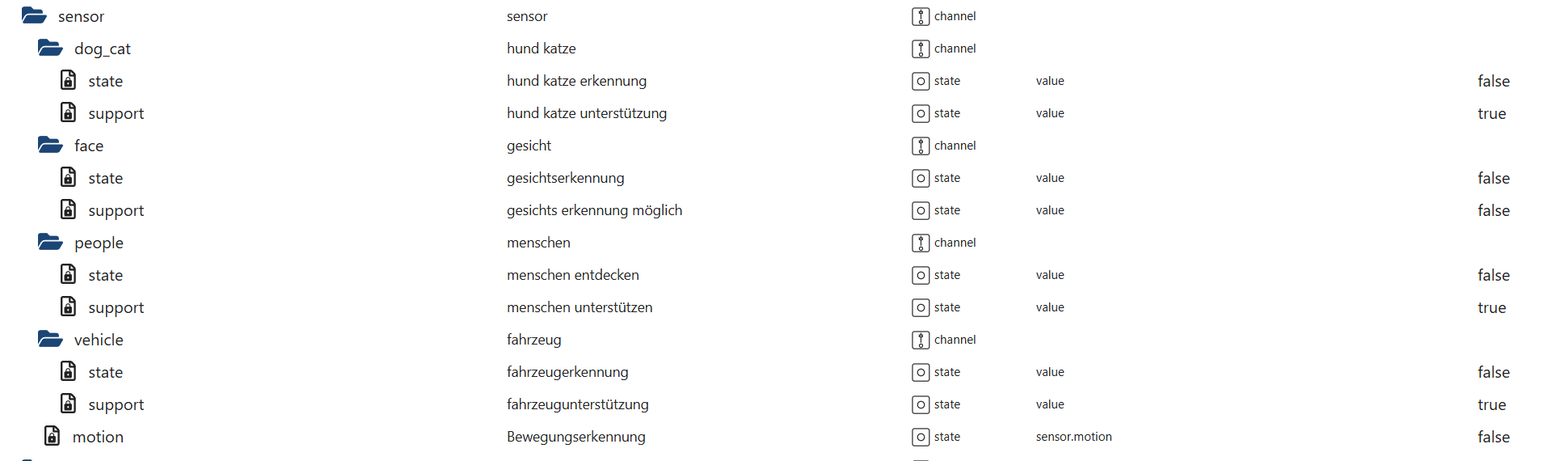Image resolution: width=1568 pixels, height=461 pixels.
Task: Click the support file icon under face
Action: [x=69, y=209]
